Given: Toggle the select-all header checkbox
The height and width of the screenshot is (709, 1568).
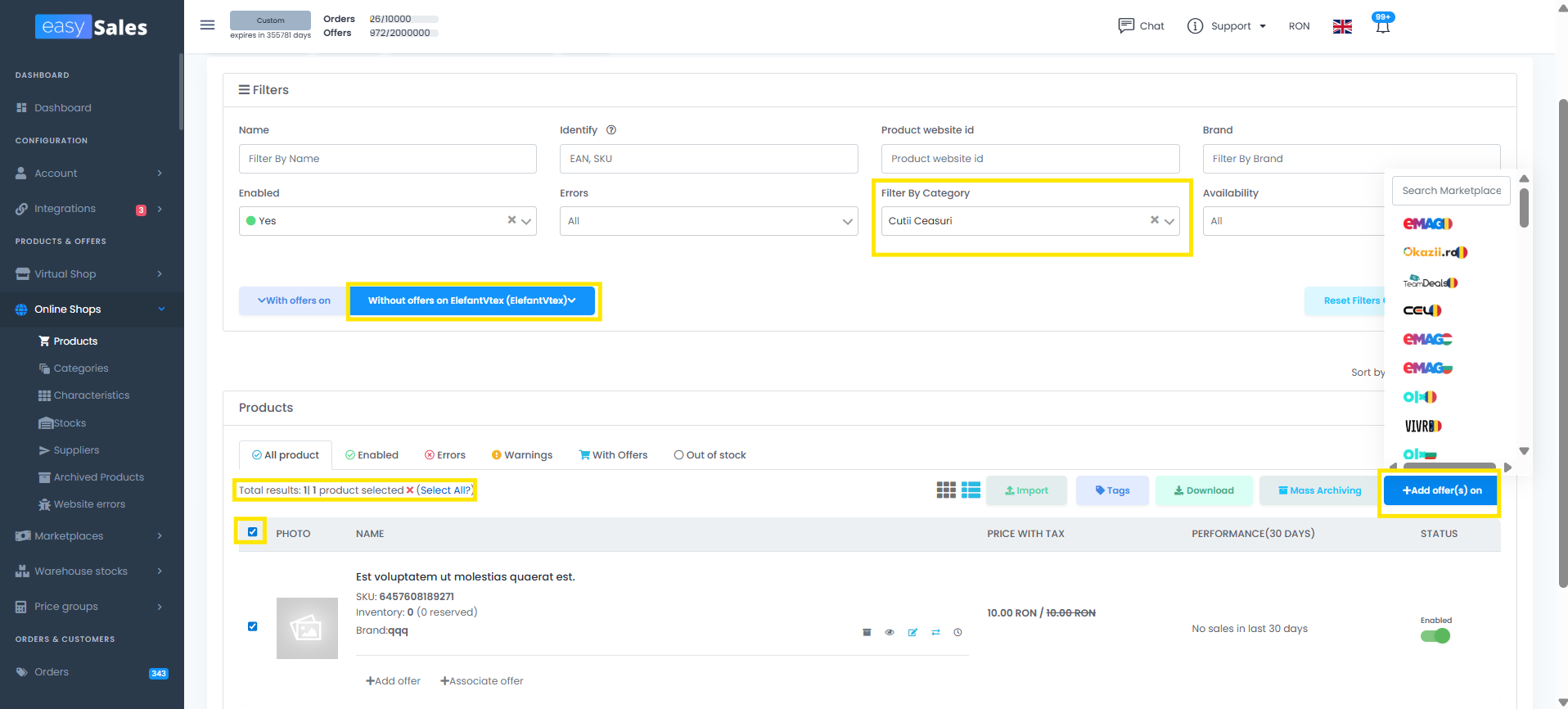Looking at the screenshot, I should [x=252, y=532].
